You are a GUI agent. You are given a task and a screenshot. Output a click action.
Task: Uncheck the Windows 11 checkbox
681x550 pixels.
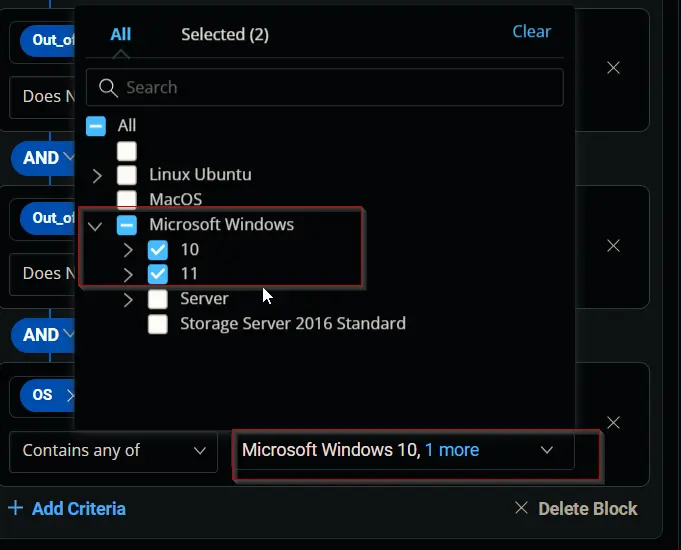[158, 274]
